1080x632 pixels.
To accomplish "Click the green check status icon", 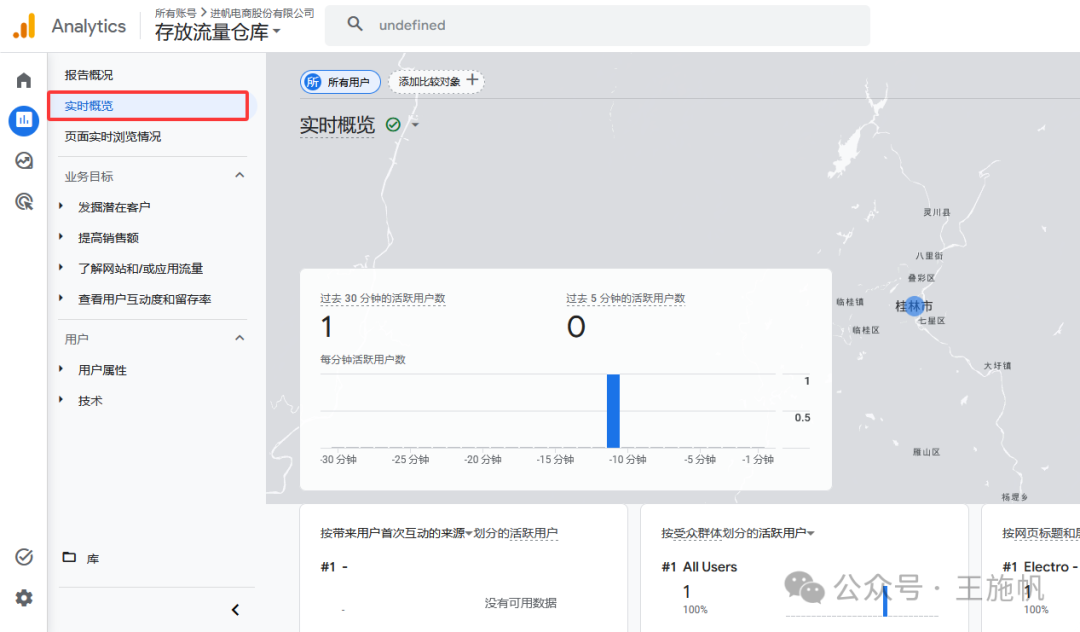I will 393,125.
